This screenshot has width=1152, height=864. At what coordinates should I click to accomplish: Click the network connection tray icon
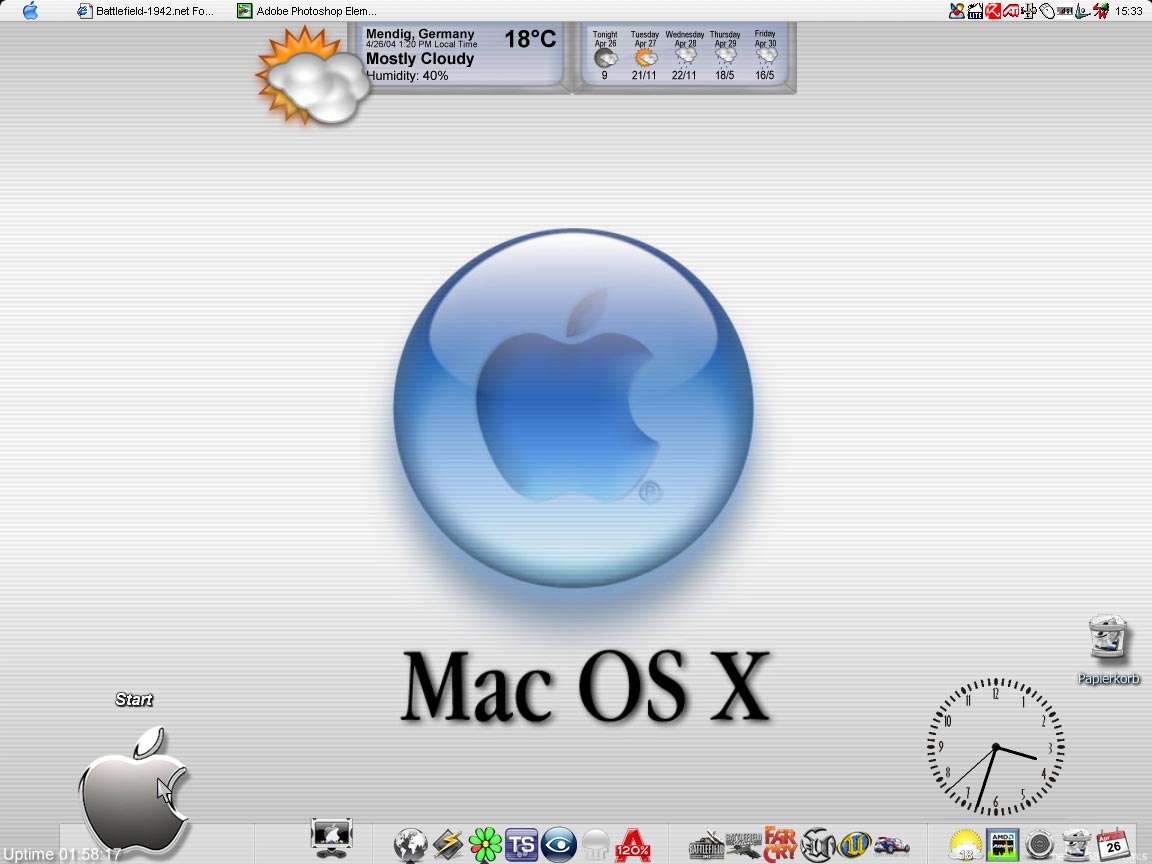tap(1029, 11)
